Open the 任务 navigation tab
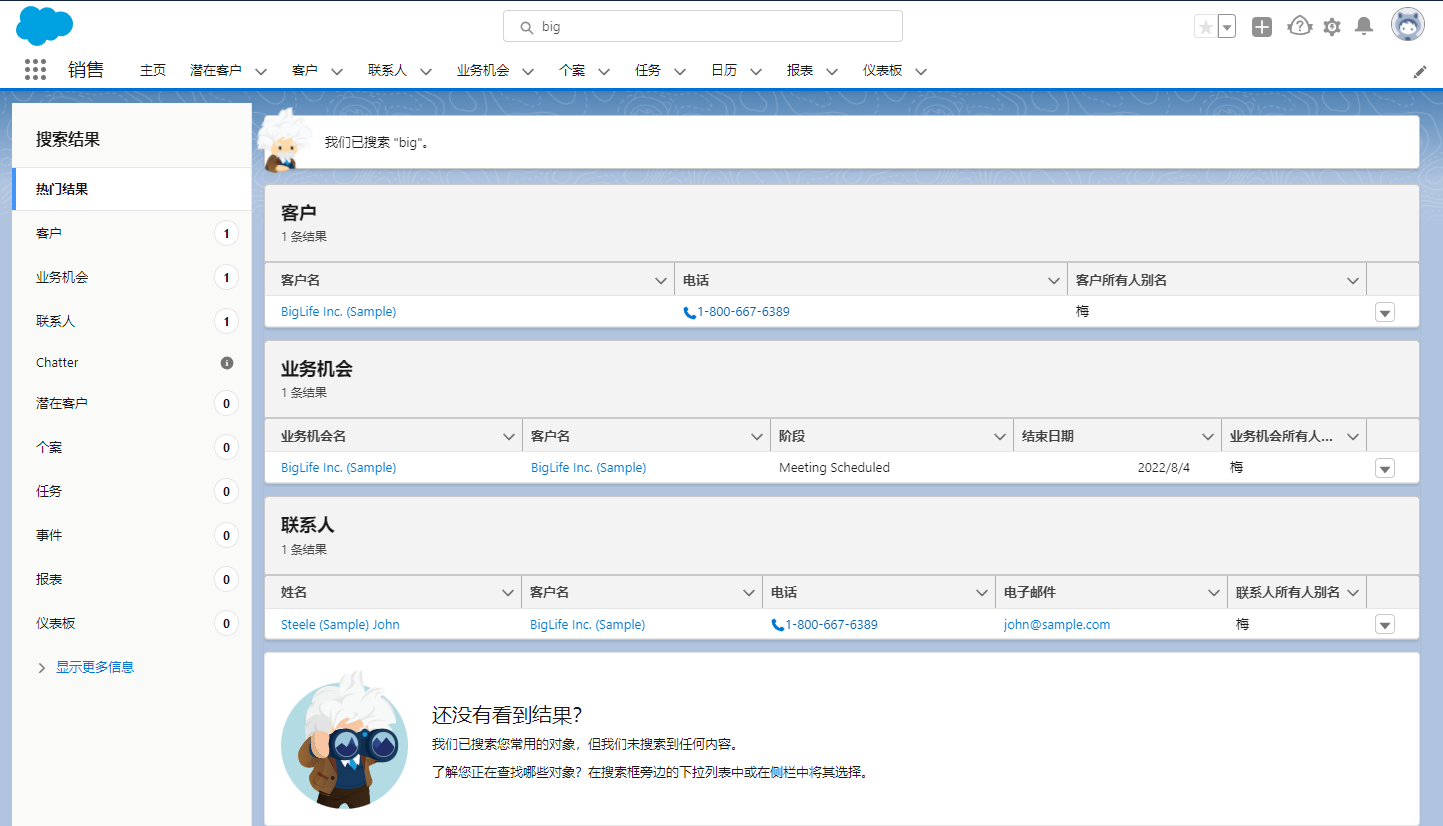1443x826 pixels. [x=648, y=70]
